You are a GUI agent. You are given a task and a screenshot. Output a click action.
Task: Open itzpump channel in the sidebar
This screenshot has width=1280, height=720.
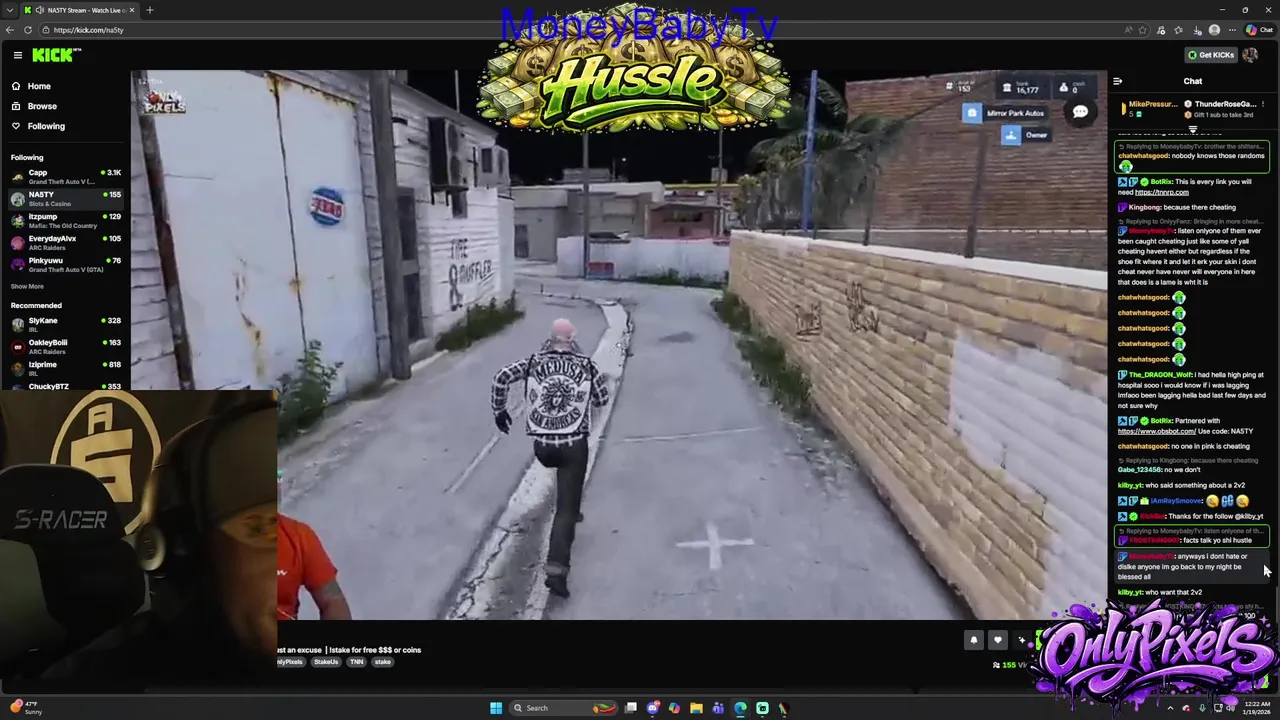65,221
